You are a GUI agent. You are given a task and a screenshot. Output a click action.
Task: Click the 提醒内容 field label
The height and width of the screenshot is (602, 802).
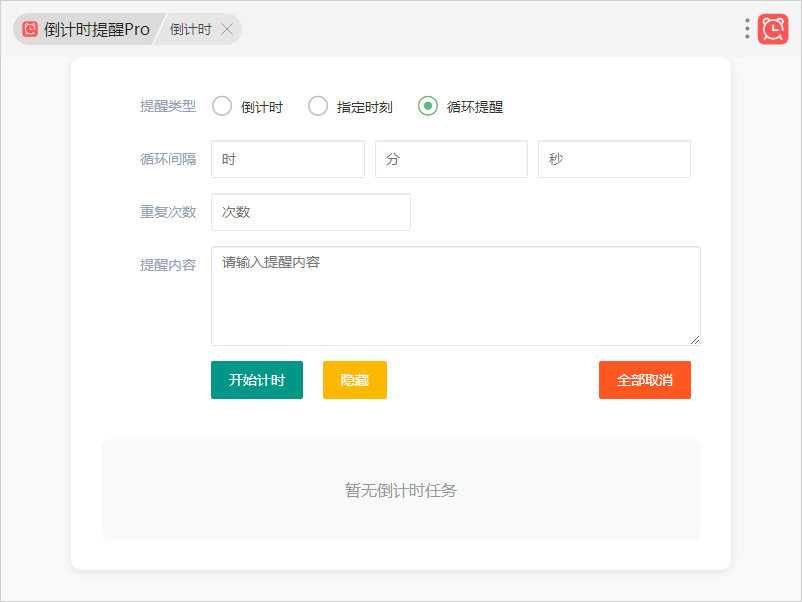point(167,265)
